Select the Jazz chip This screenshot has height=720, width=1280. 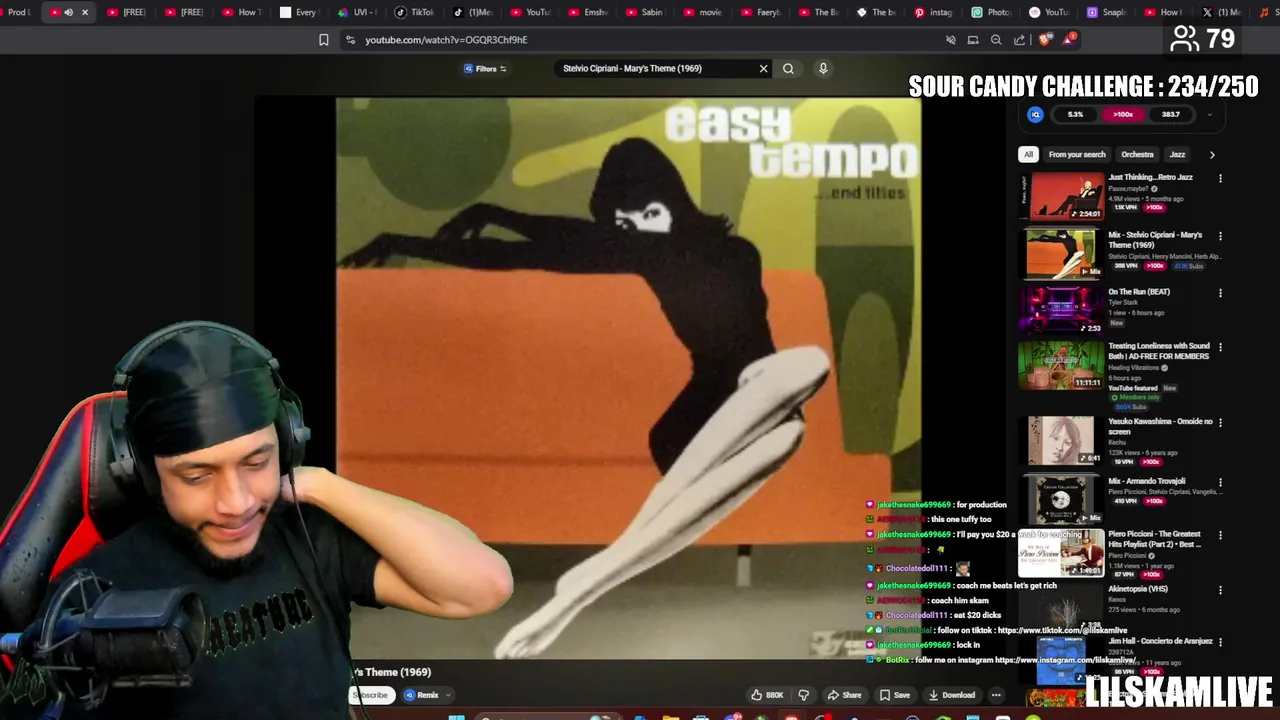(x=1177, y=154)
